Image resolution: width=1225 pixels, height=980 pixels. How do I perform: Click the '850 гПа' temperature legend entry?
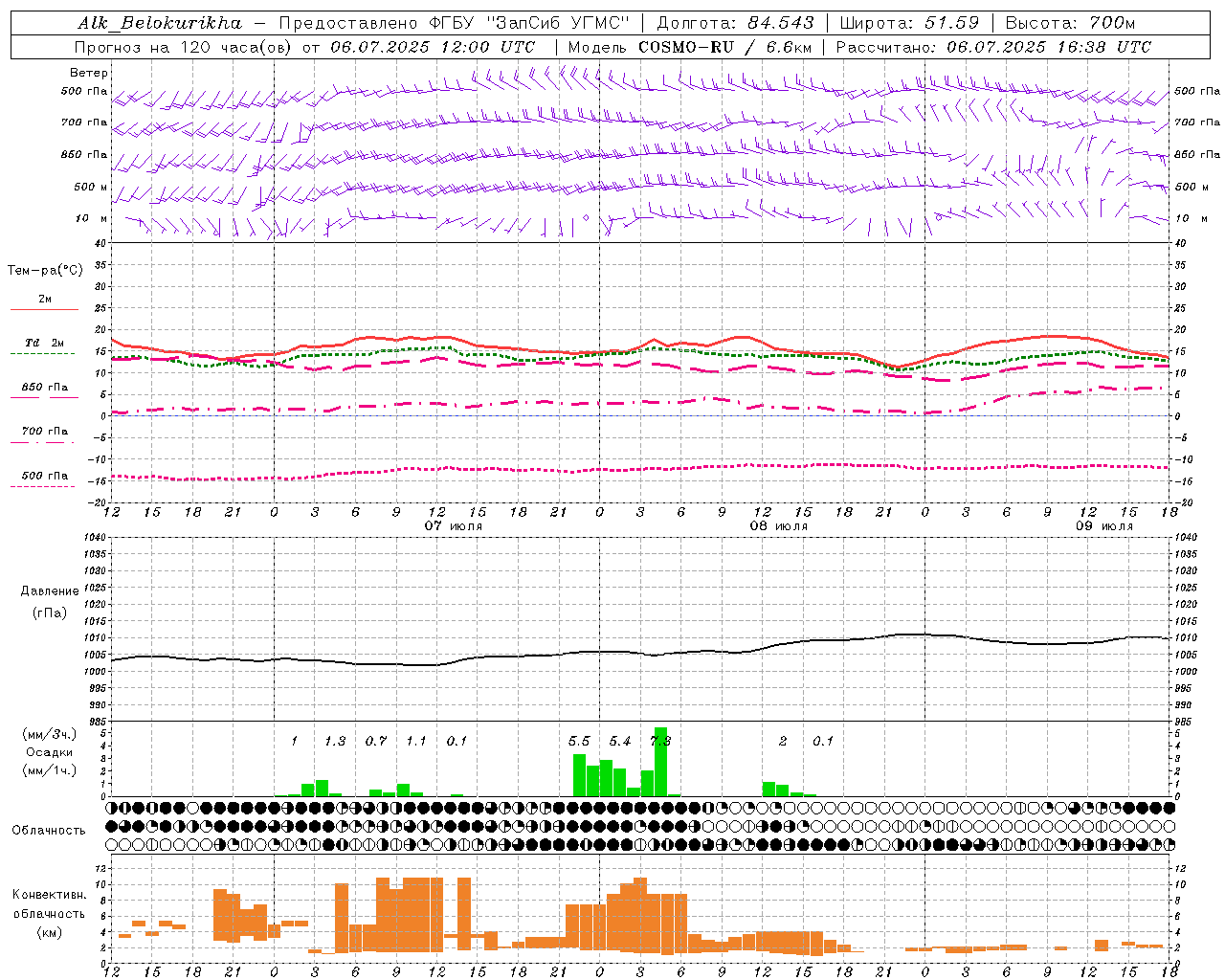[x=45, y=388]
